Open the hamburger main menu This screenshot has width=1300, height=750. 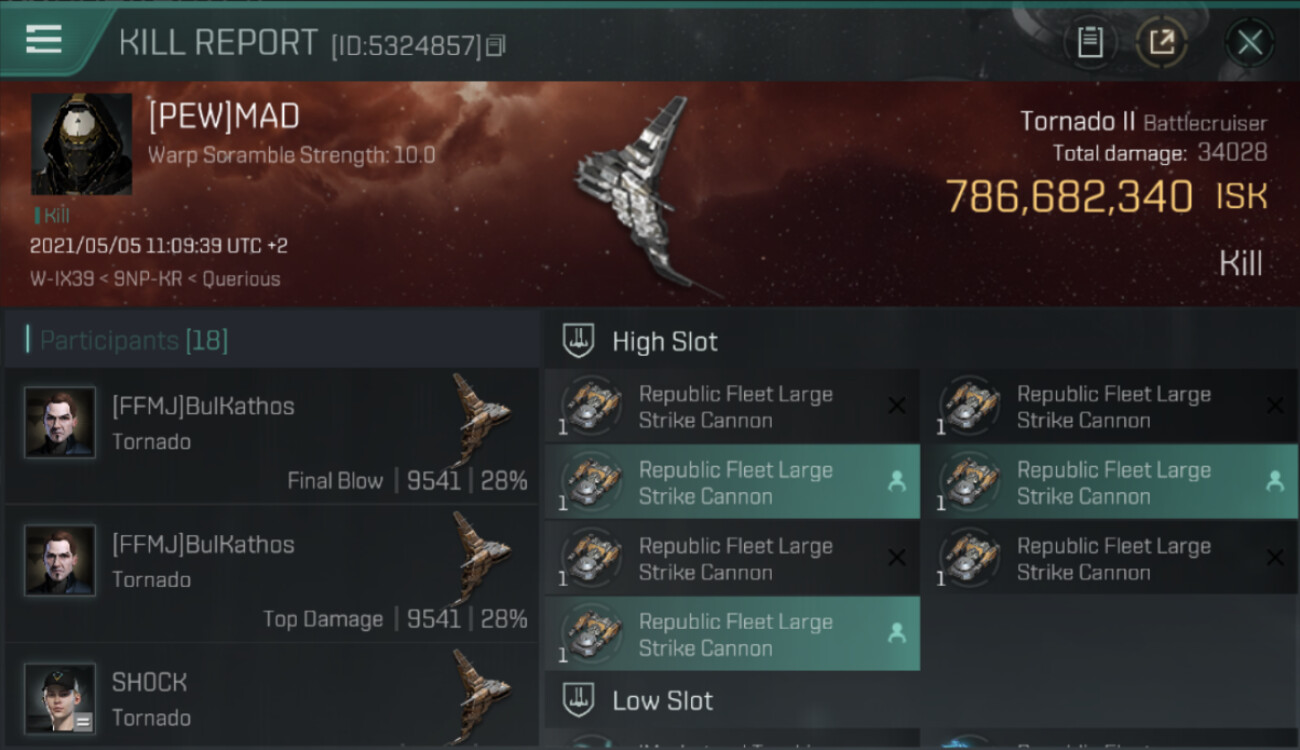click(43, 40)
